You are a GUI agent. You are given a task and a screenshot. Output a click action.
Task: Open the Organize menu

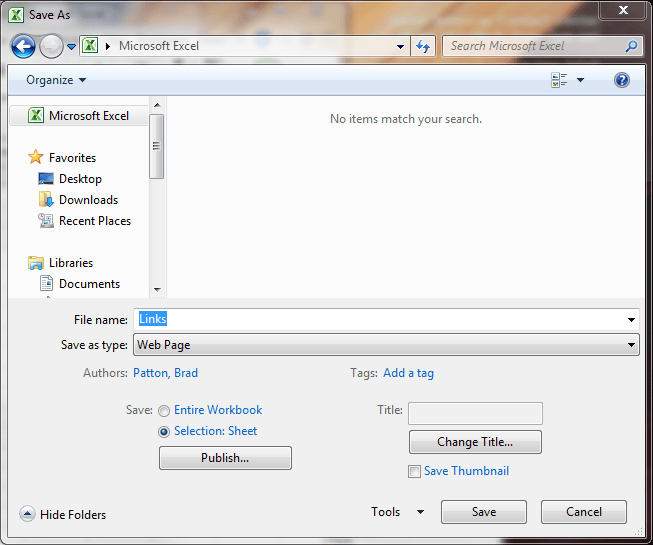click(56, 80)
